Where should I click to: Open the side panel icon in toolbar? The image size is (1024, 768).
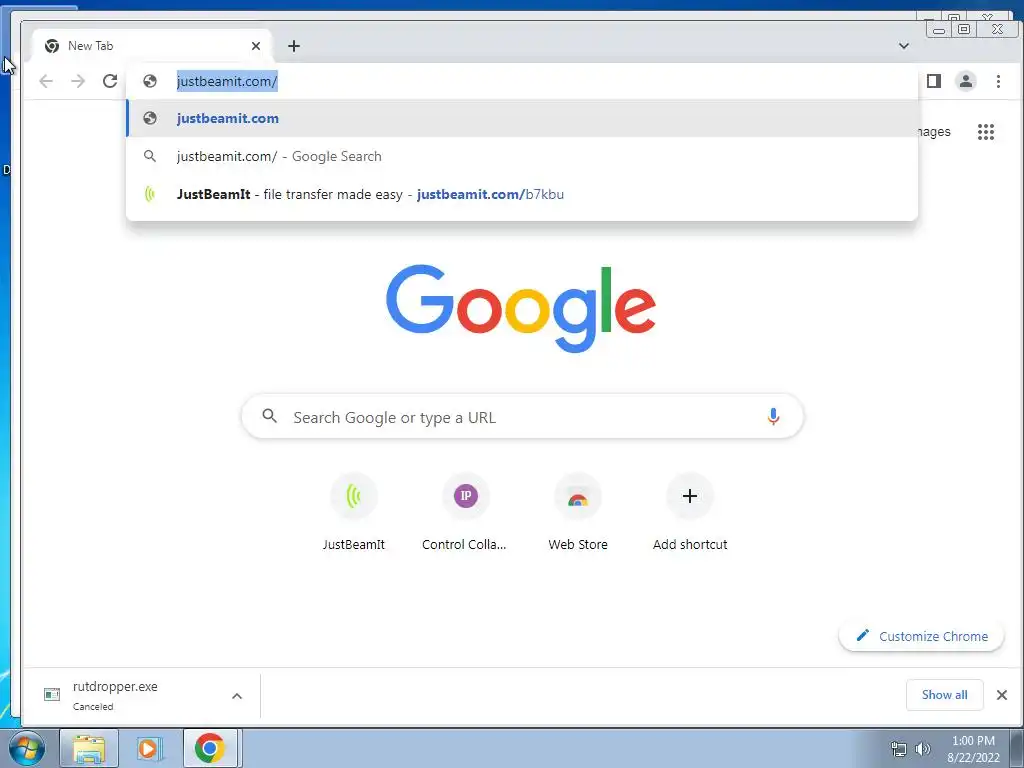point(933,81)
